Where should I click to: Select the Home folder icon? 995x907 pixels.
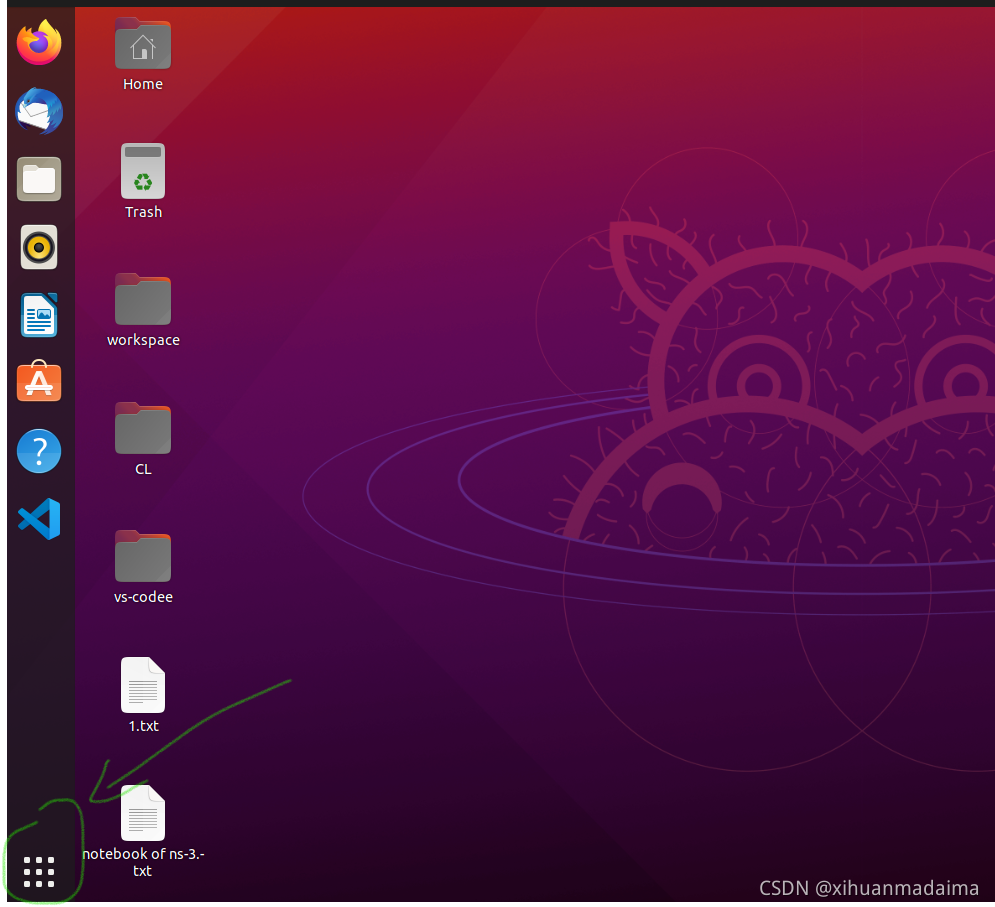143,43
